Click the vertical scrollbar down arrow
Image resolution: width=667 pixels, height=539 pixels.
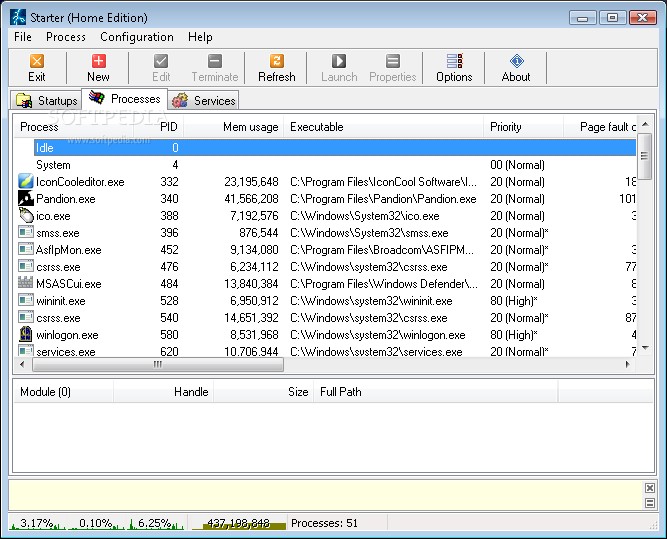coord(645,348)
